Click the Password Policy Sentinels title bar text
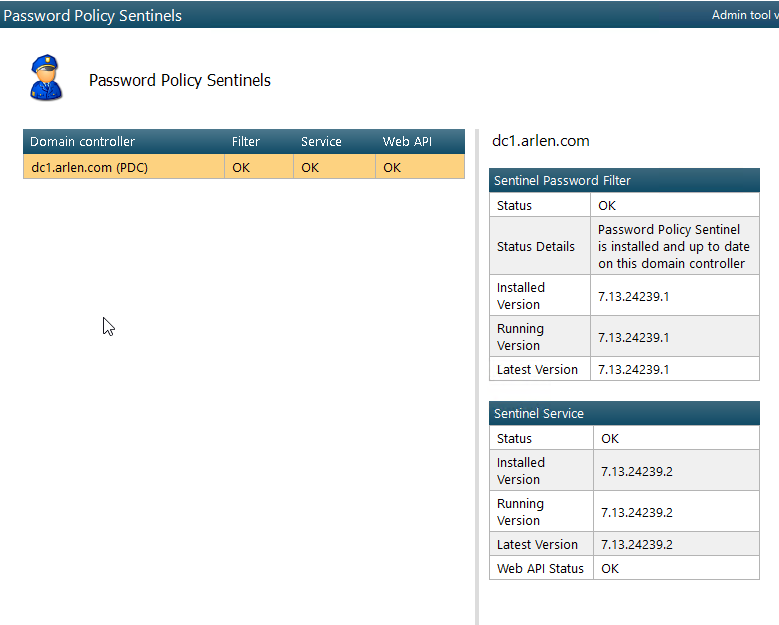Viewport: 779px width, 625px height. [92, 15]
